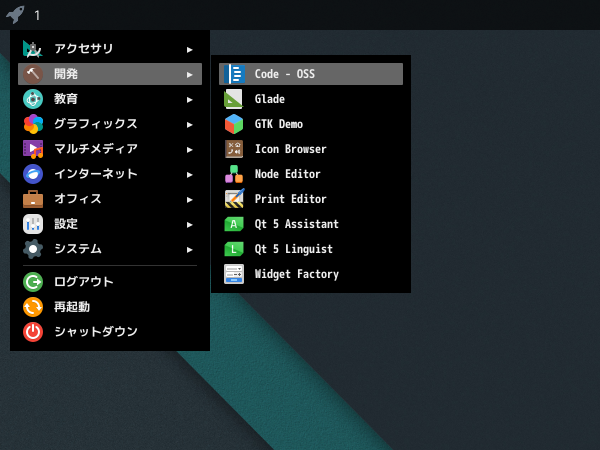Expand the アクセサリ submenu arrow

189,50
